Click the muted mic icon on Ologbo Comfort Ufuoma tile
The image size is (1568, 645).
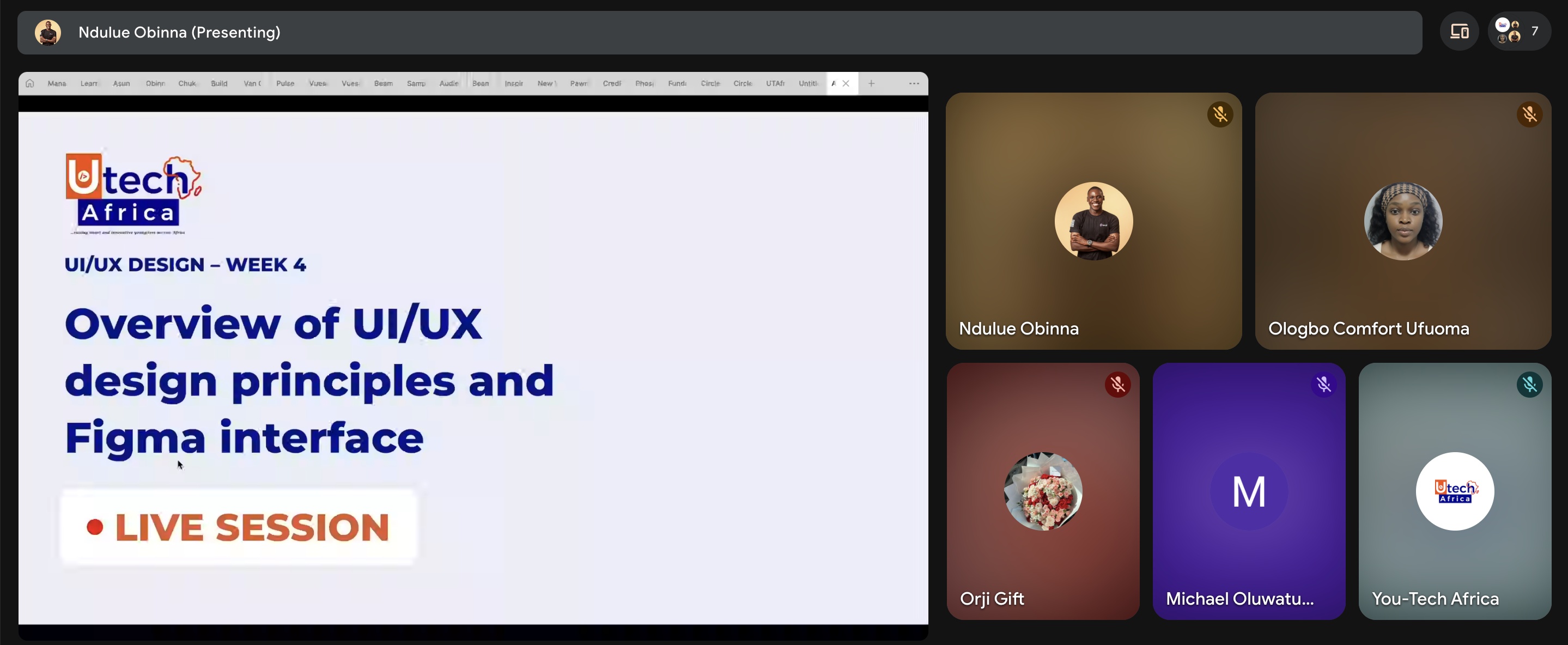pos(1530,114)
